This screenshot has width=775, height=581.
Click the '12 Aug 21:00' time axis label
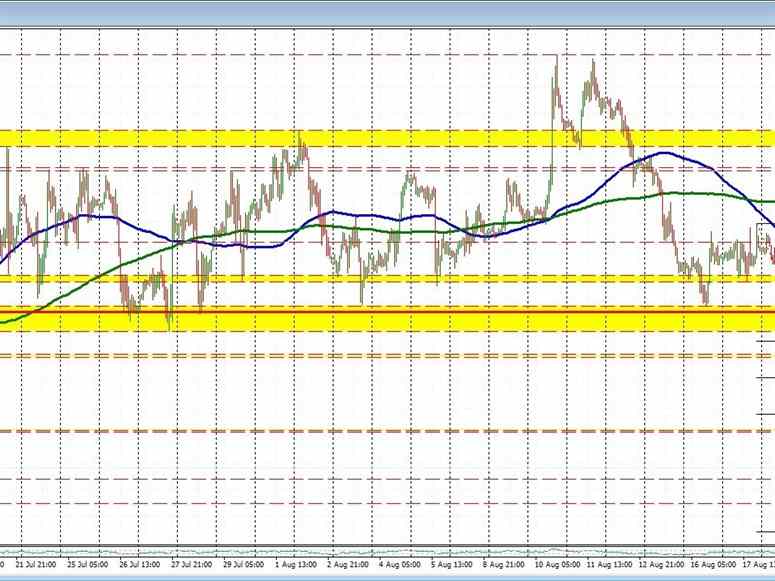pyautogui.click(x=660, y=564)
